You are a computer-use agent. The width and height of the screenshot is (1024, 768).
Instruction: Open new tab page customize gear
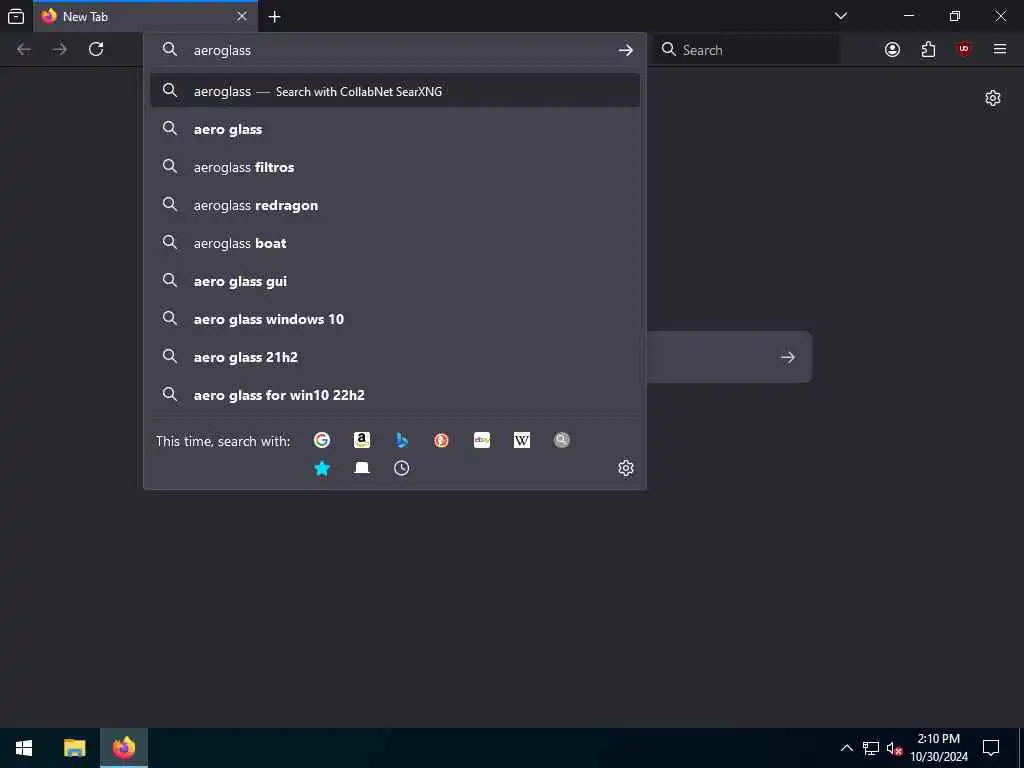coord(993,98)
